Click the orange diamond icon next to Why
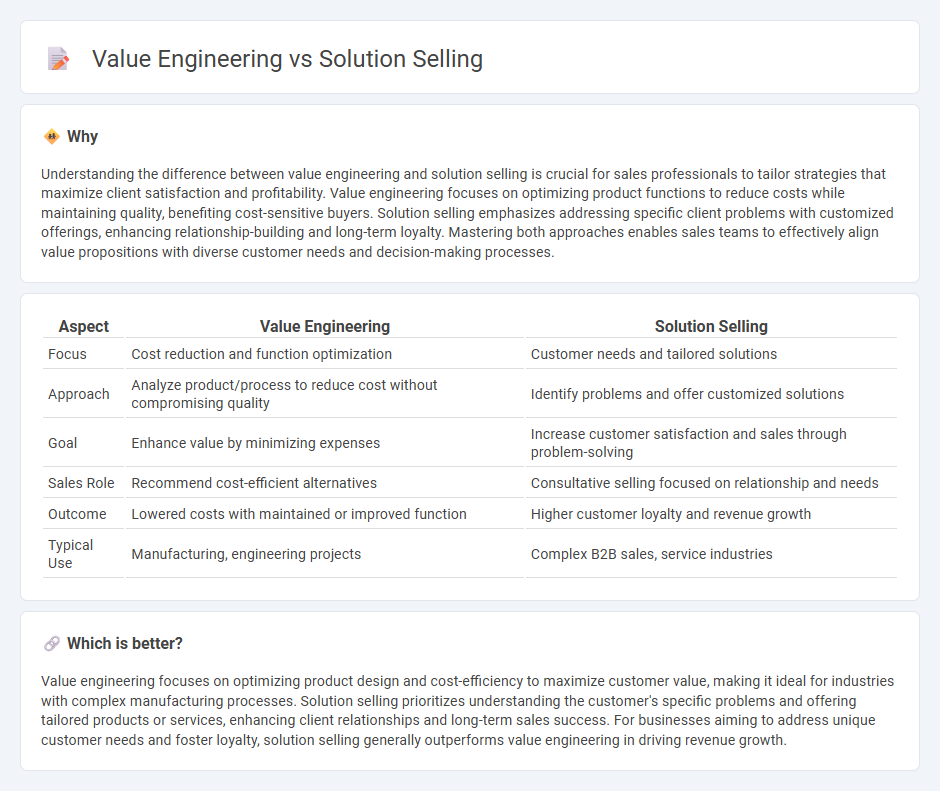This screenshot has width=940, height=791. pyautogui.click(x=52, y=137)
